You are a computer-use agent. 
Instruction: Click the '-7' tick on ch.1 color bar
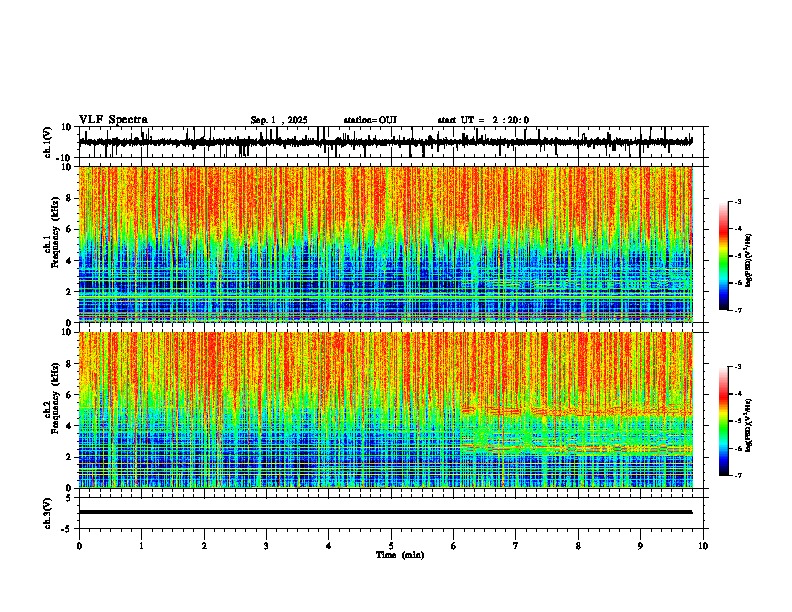[x=738, y=310]
